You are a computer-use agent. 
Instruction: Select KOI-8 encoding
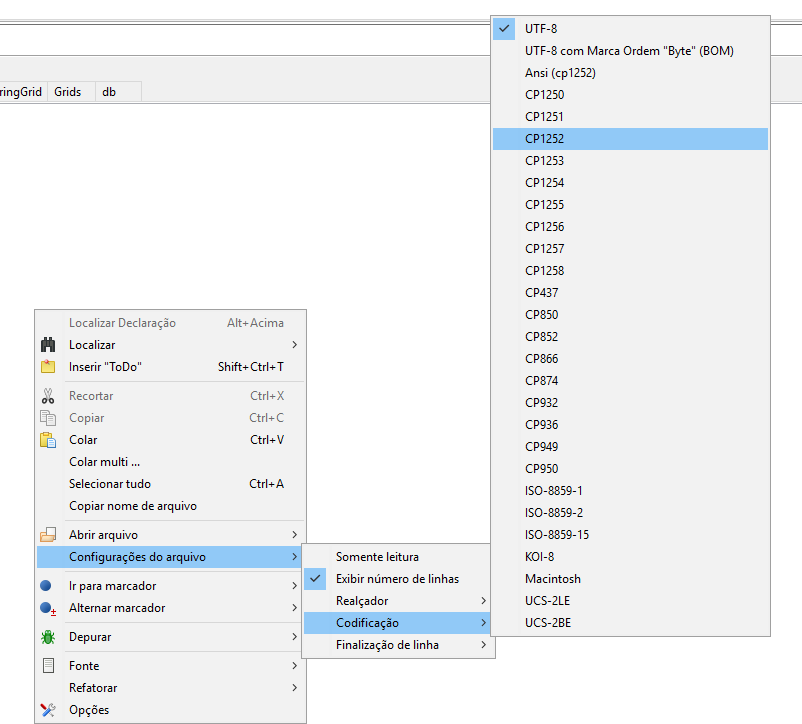[x=630, y=556]
